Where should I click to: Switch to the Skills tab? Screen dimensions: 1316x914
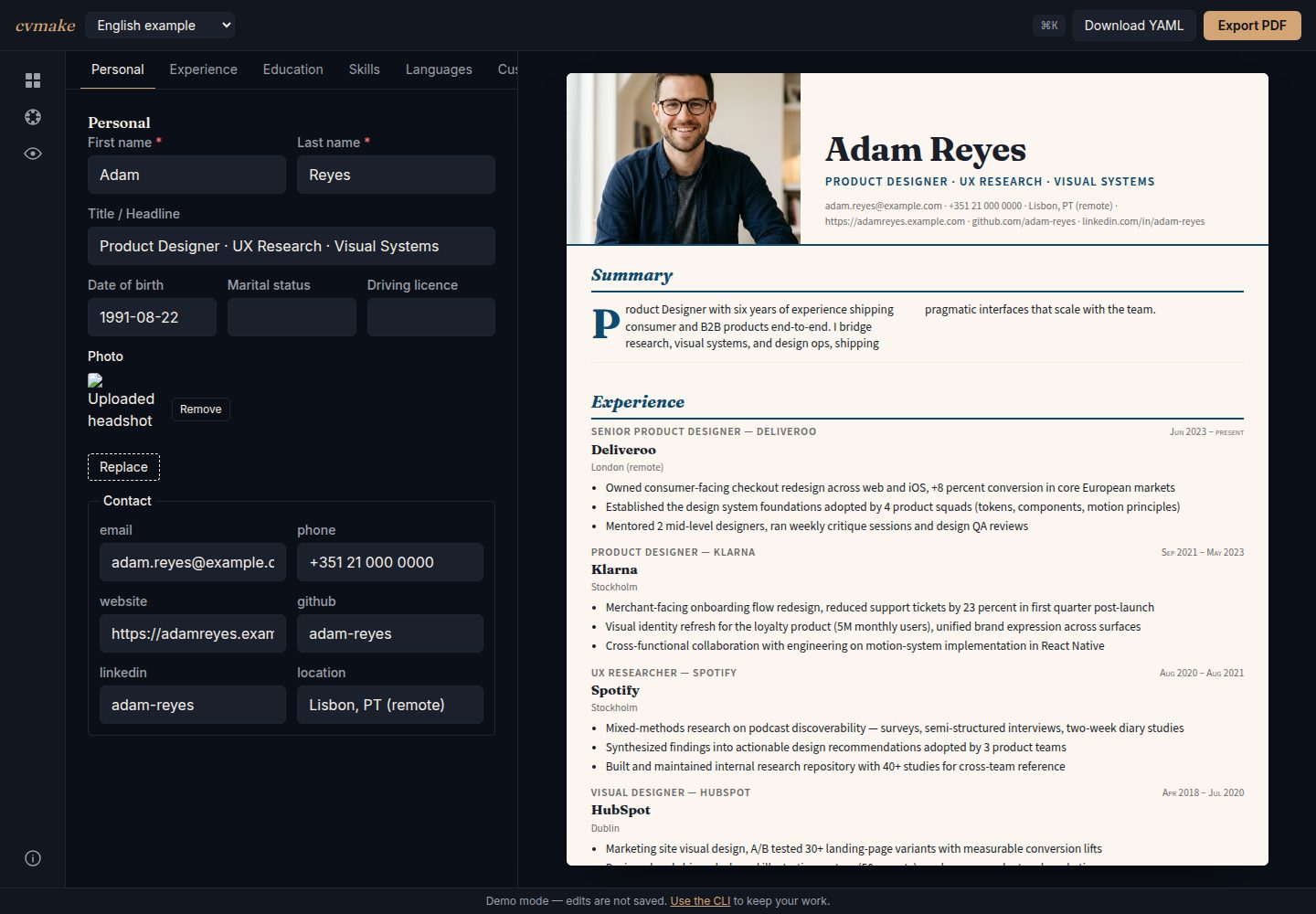click(x=364, y=69)
